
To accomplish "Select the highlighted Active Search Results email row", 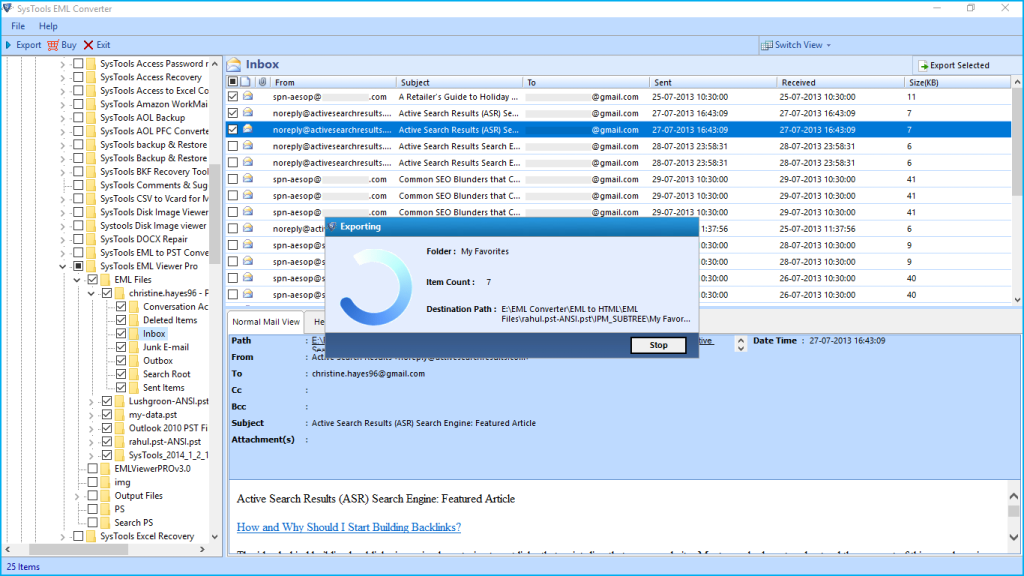I will click(619, 130).
